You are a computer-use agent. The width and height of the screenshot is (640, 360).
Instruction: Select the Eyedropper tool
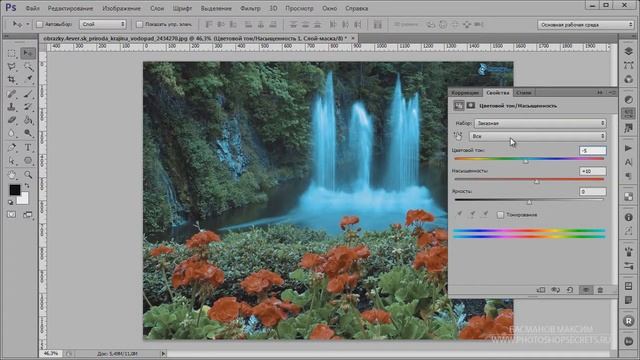(28, 80)
